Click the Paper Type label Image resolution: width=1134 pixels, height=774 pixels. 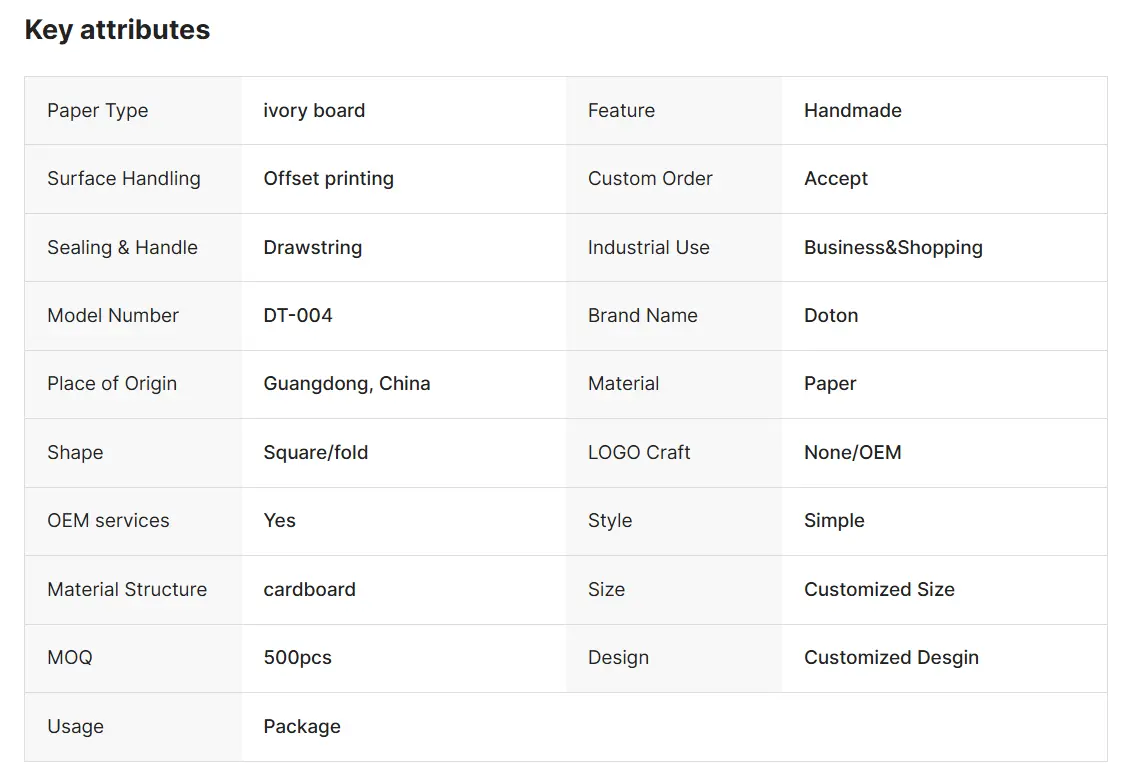point(98,111)
